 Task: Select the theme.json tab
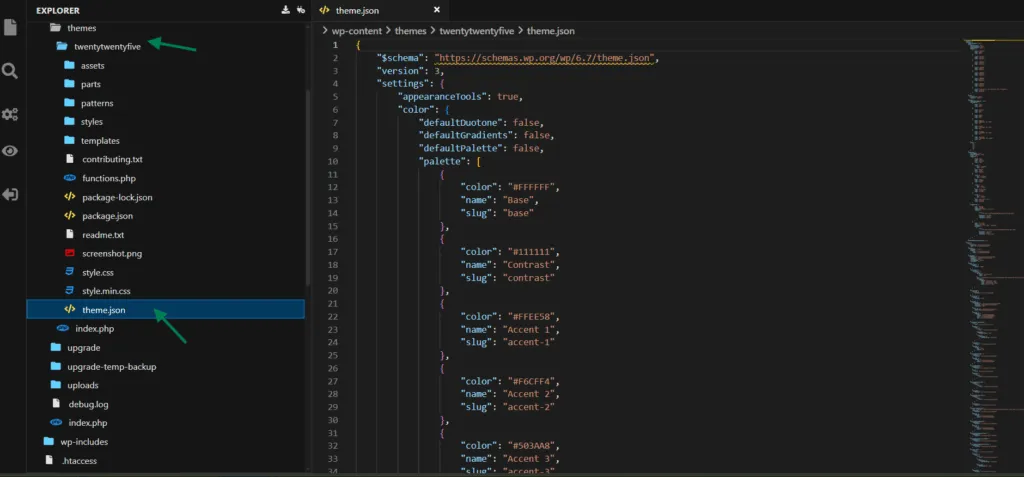point(381,10)
